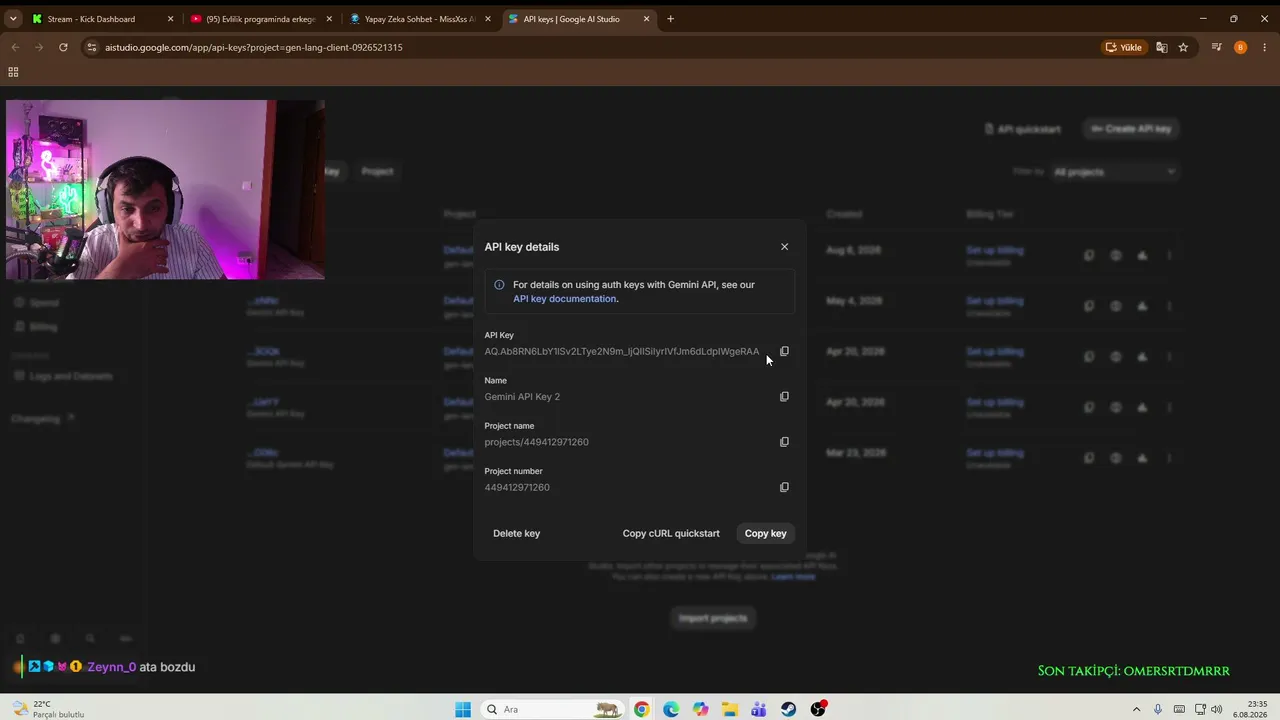Open more options for Aug 6 key row
Image resolution: width=1280 pixels, height=720 pixels.
coord(1169,255)
